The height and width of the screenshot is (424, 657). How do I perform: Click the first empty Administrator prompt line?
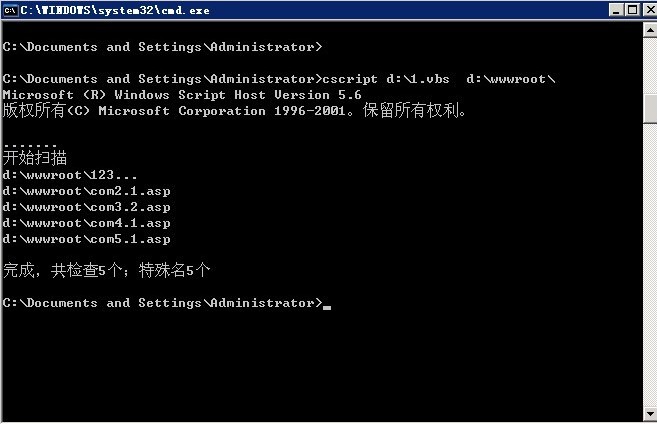pos(162,47)
